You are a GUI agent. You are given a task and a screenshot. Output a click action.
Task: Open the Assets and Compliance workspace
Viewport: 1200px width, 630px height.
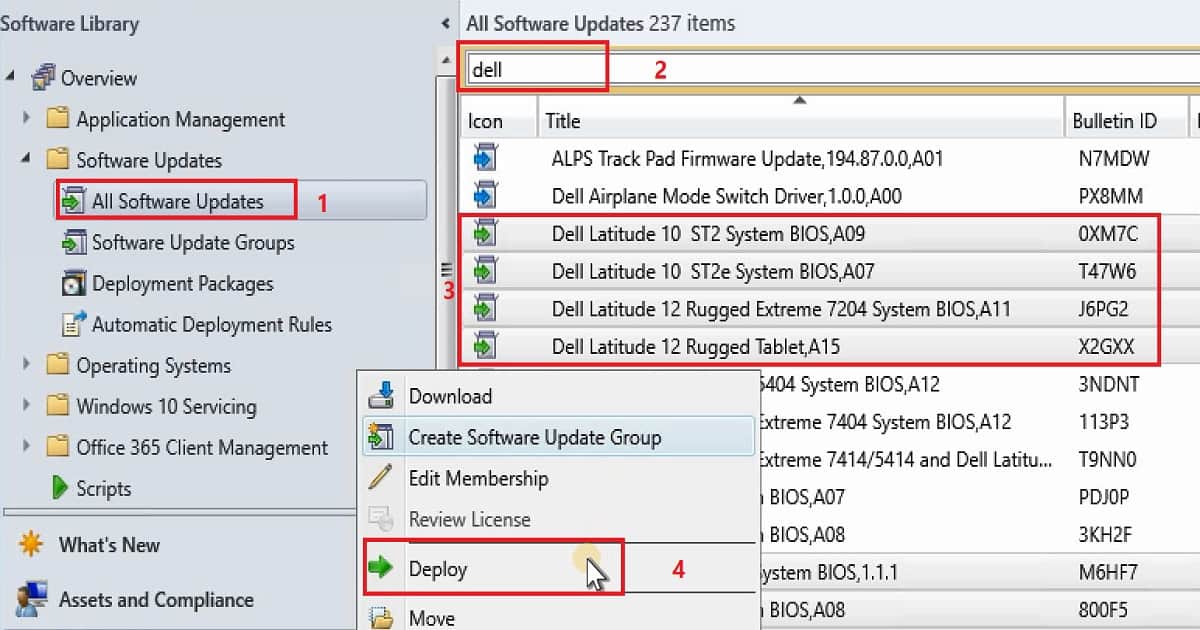(156, 600)
